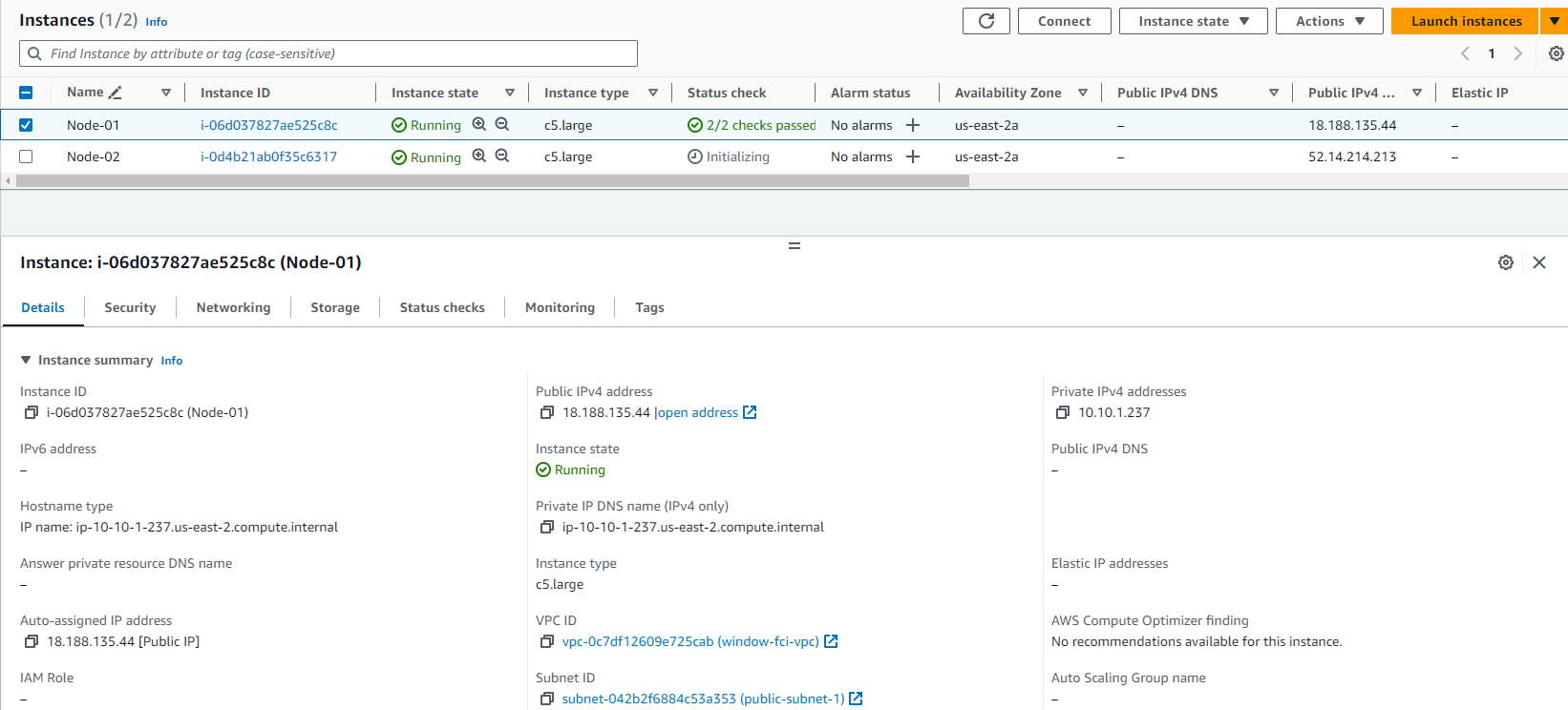Viewport: 1568px width, 710px height.
Task: Switch to the Networking tab
Action: 233,307
